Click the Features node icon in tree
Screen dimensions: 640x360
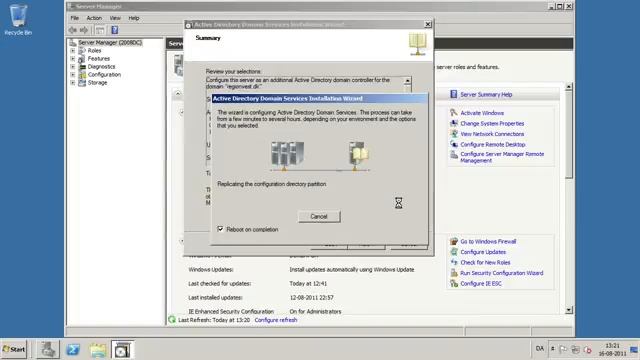82,59
